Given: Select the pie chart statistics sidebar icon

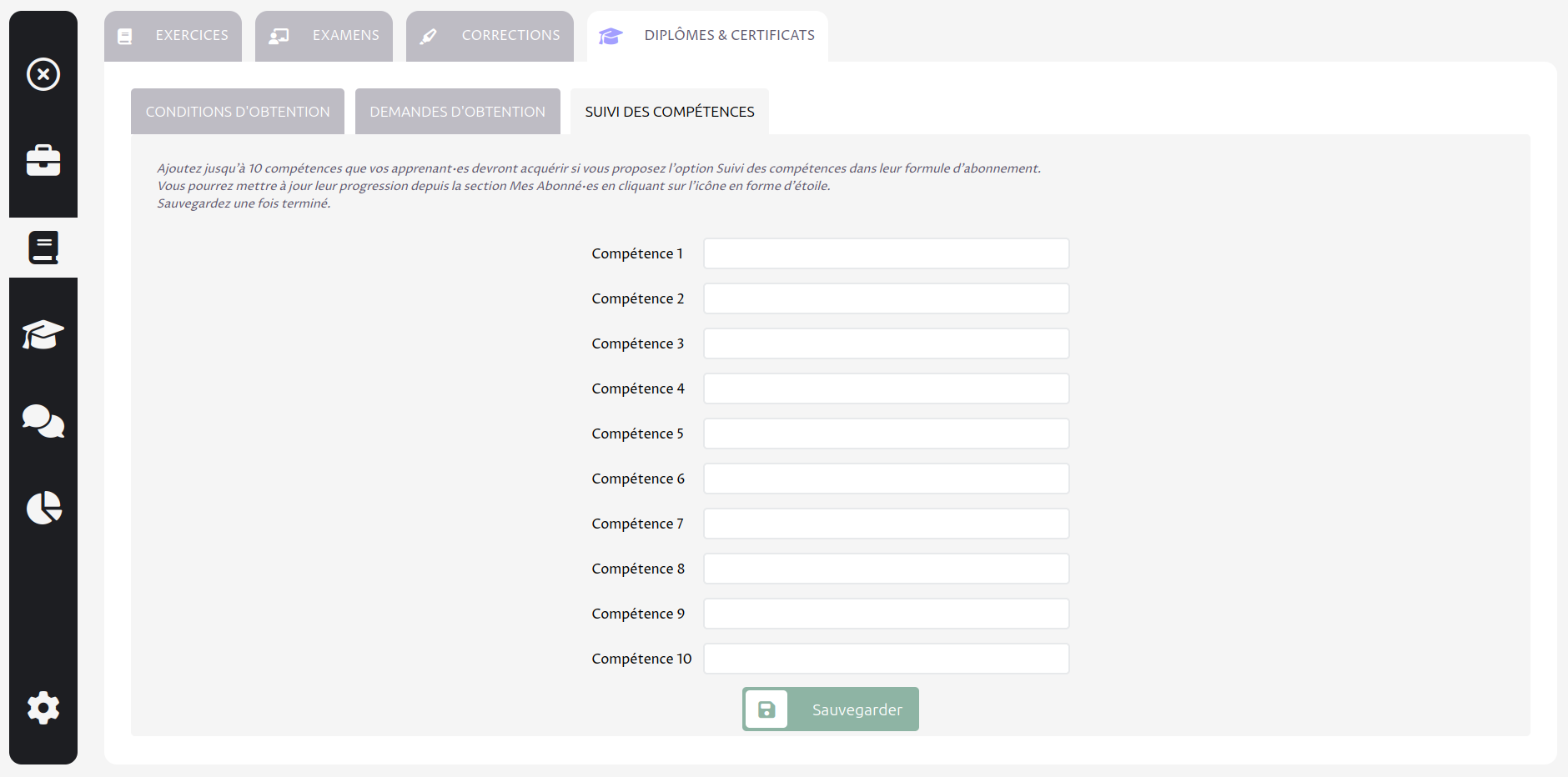Looking at the screenshot, I should [x=43, y=509].
